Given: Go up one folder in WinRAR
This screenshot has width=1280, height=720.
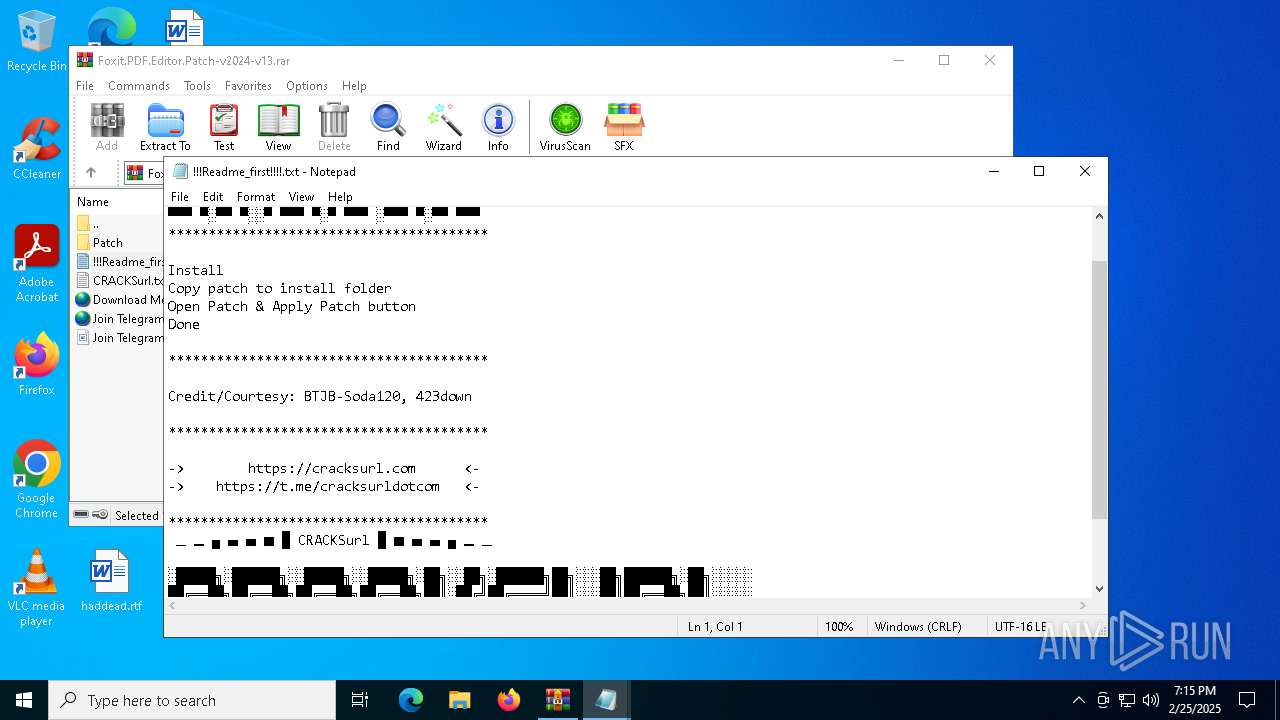Looking at the screenshot, I should pyautogui.click(x=91, y=173).
